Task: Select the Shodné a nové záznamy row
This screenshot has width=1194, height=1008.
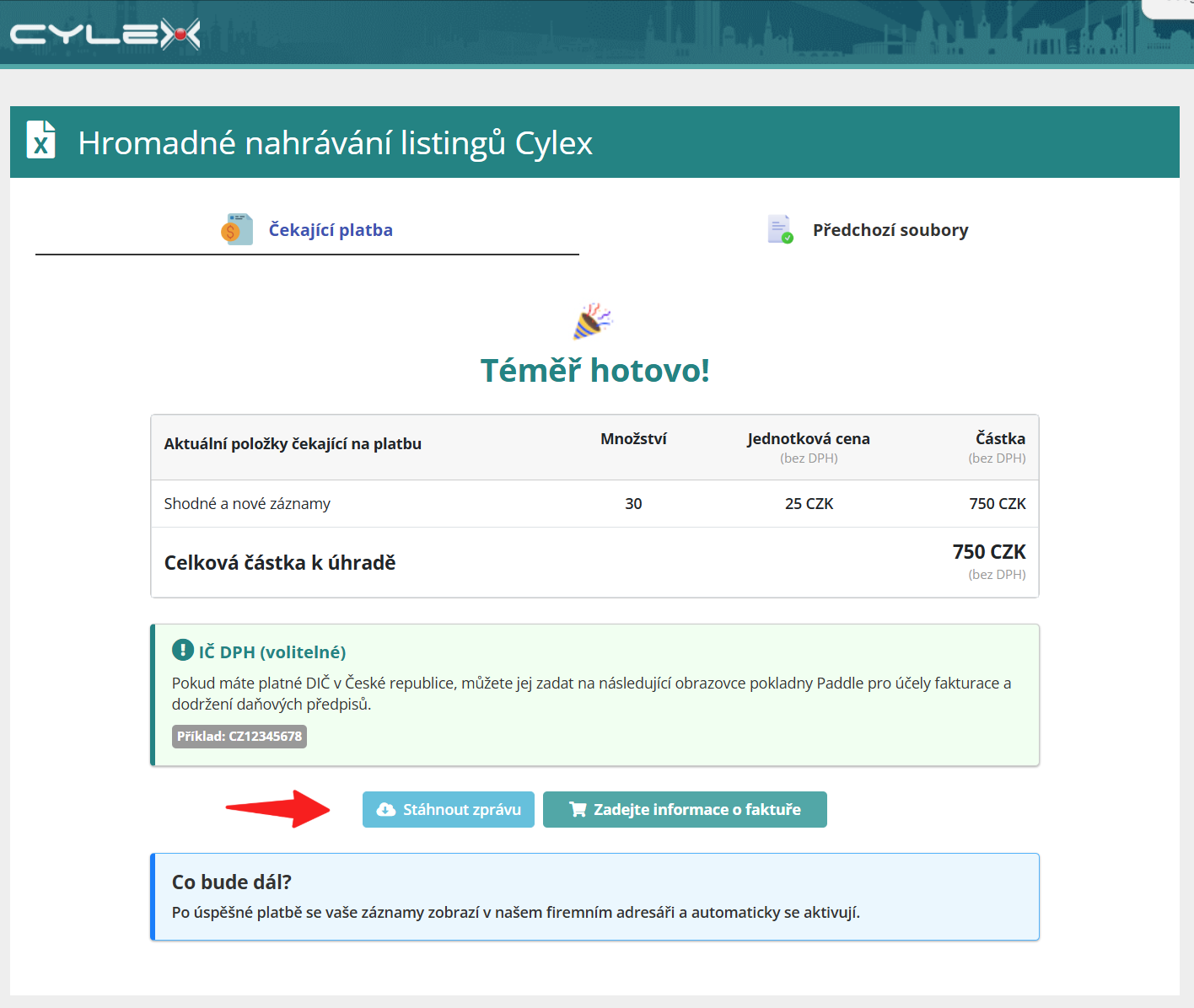Action: [594, 503]
